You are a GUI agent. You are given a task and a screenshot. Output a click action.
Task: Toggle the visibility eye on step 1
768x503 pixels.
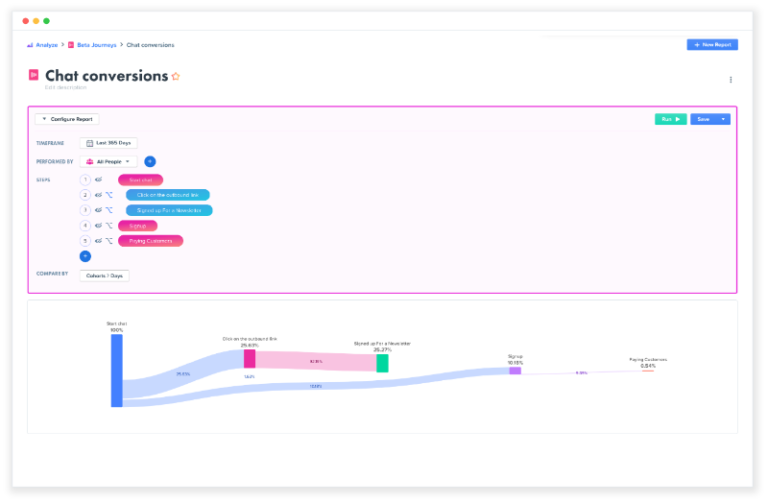pyautogui.click(x=98, y=180)
